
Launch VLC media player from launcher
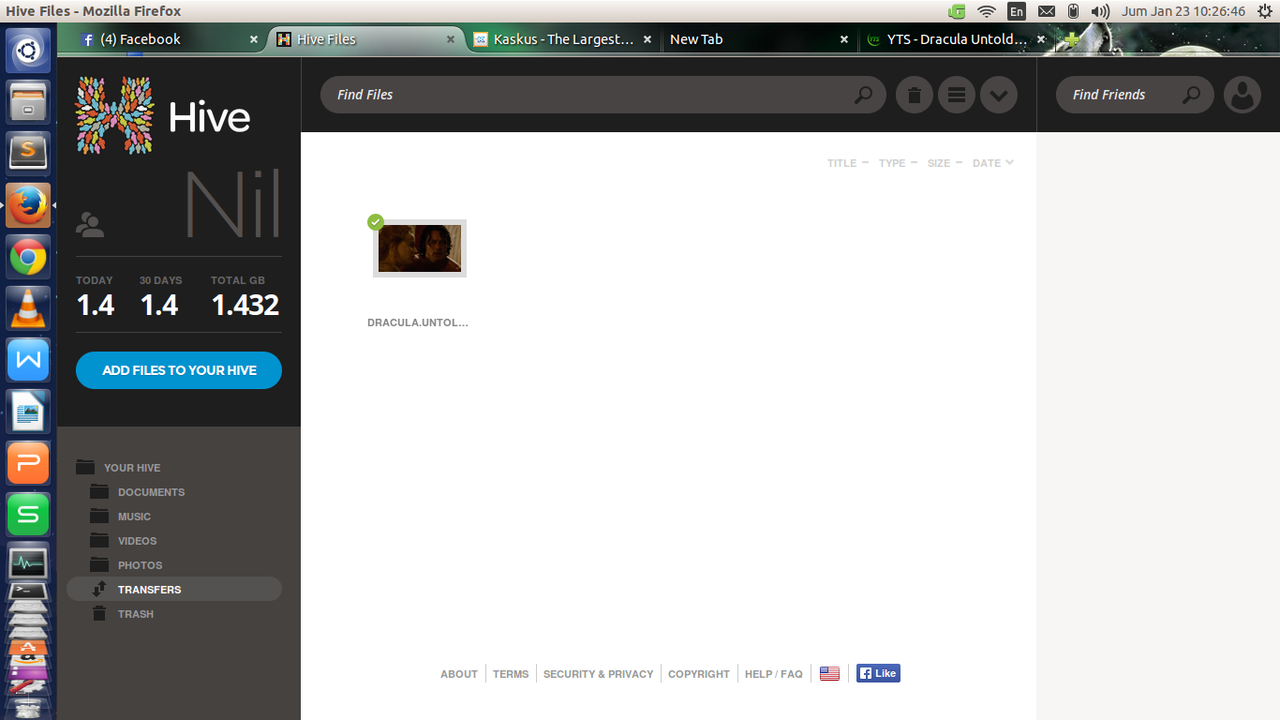(x=28, y=309)
